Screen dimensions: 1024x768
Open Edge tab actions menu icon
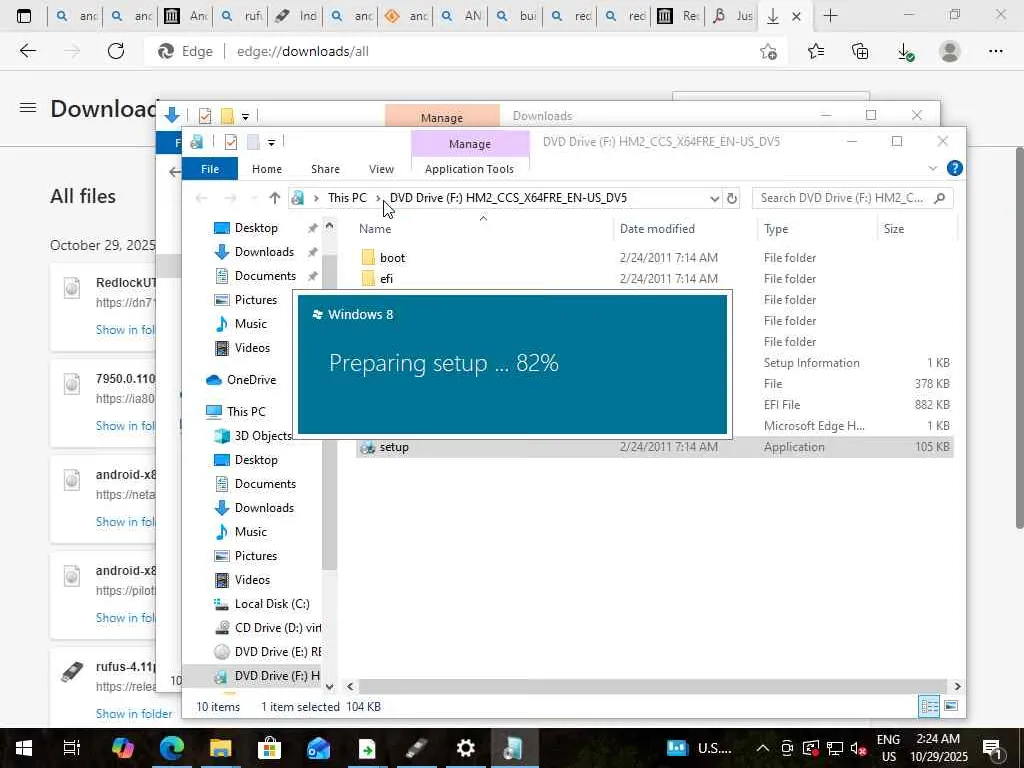pos(24,16)
